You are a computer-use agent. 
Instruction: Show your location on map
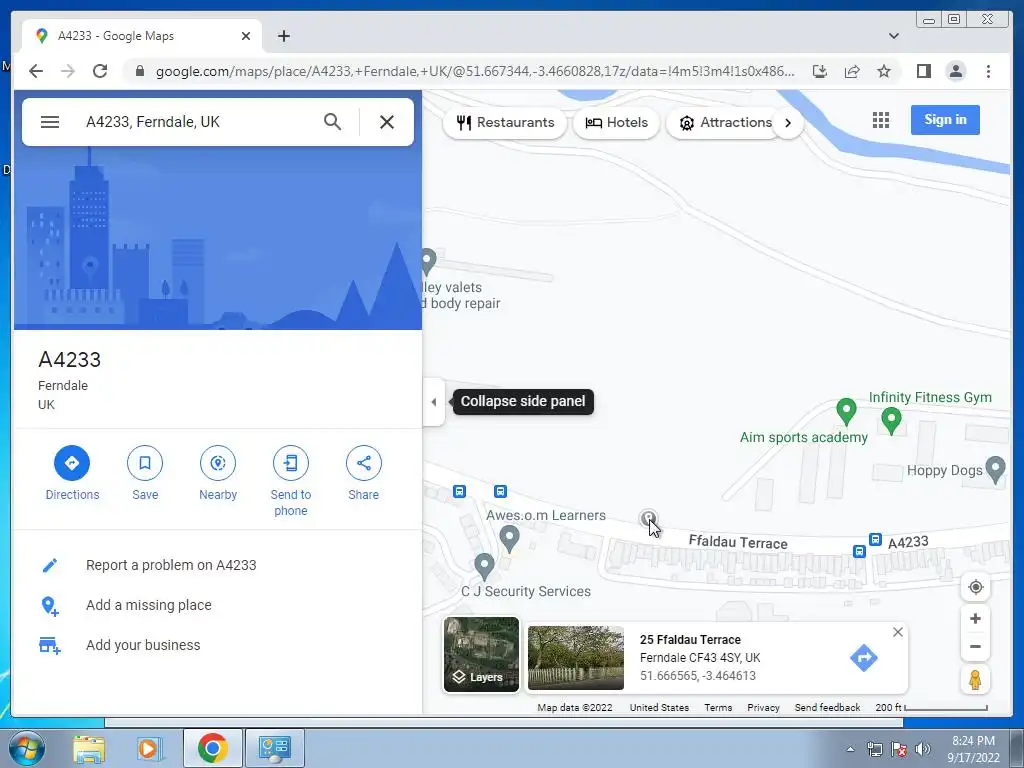pyautogui.click(x=975, y=587)
